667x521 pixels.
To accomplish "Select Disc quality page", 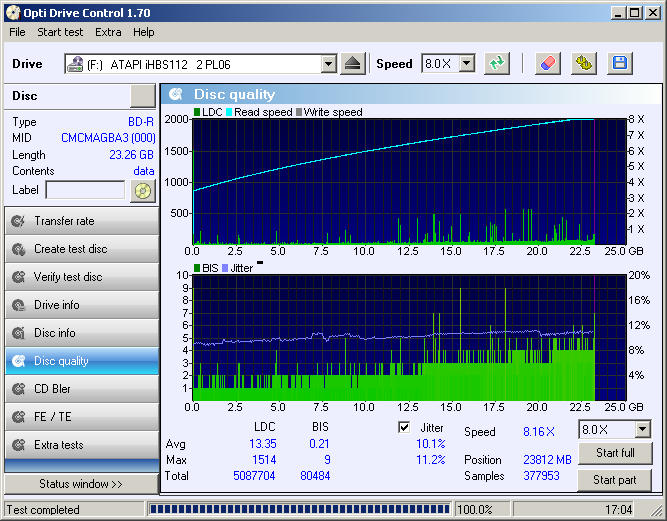I will click(x=82, y=361).
